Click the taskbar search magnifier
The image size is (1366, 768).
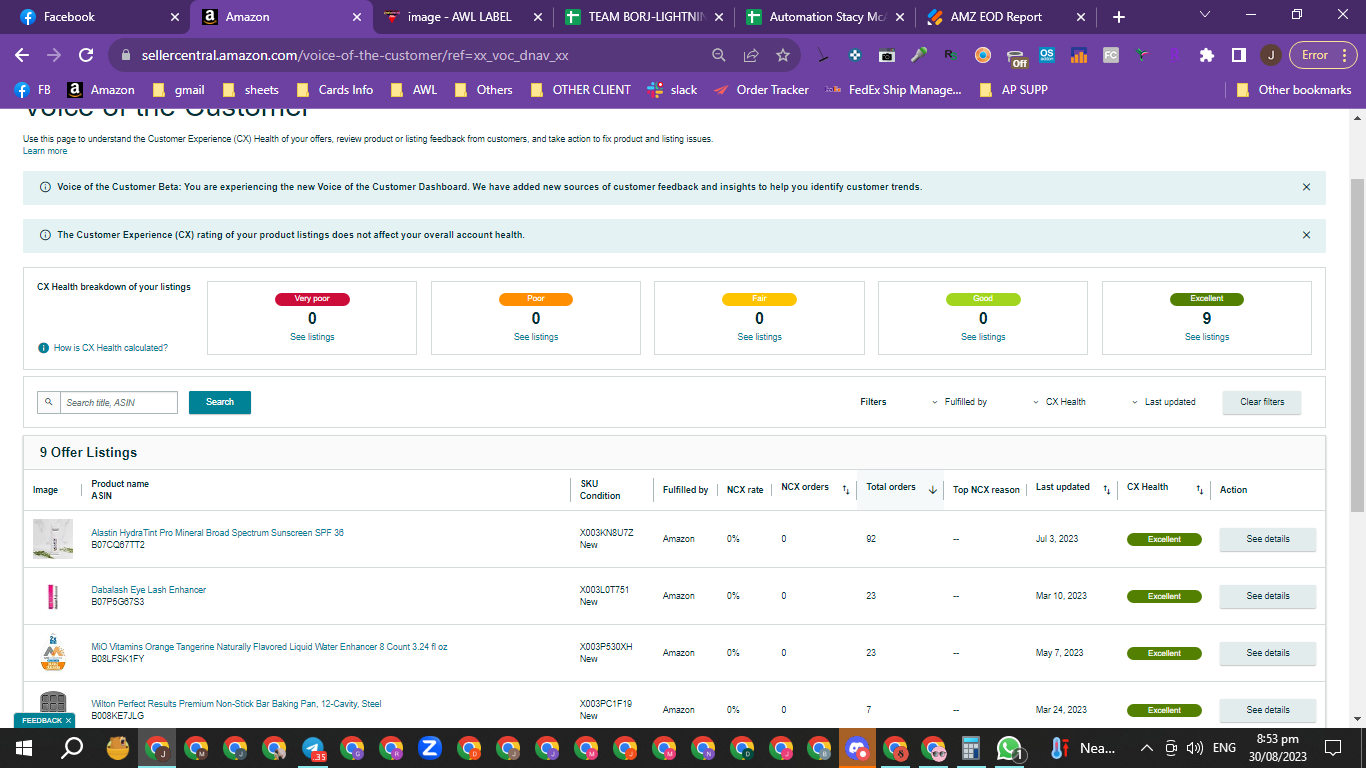click(x=72, y=748)
